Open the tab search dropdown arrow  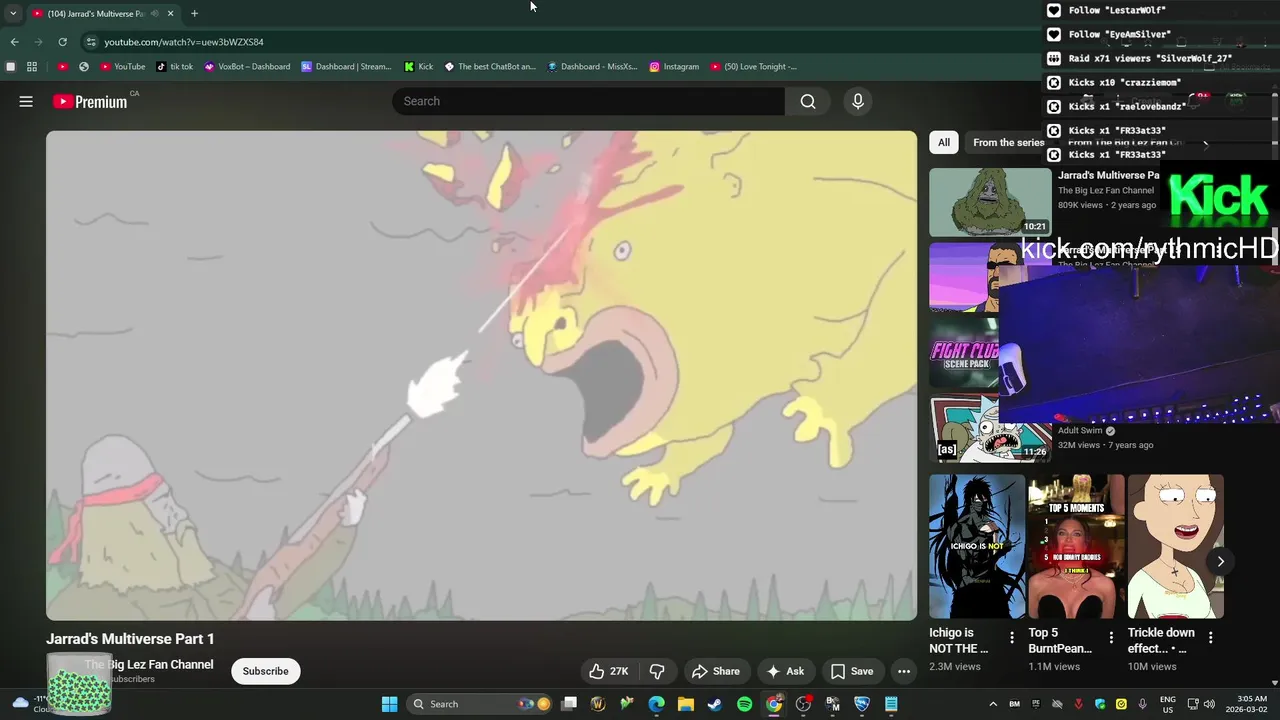coord(13,13)
